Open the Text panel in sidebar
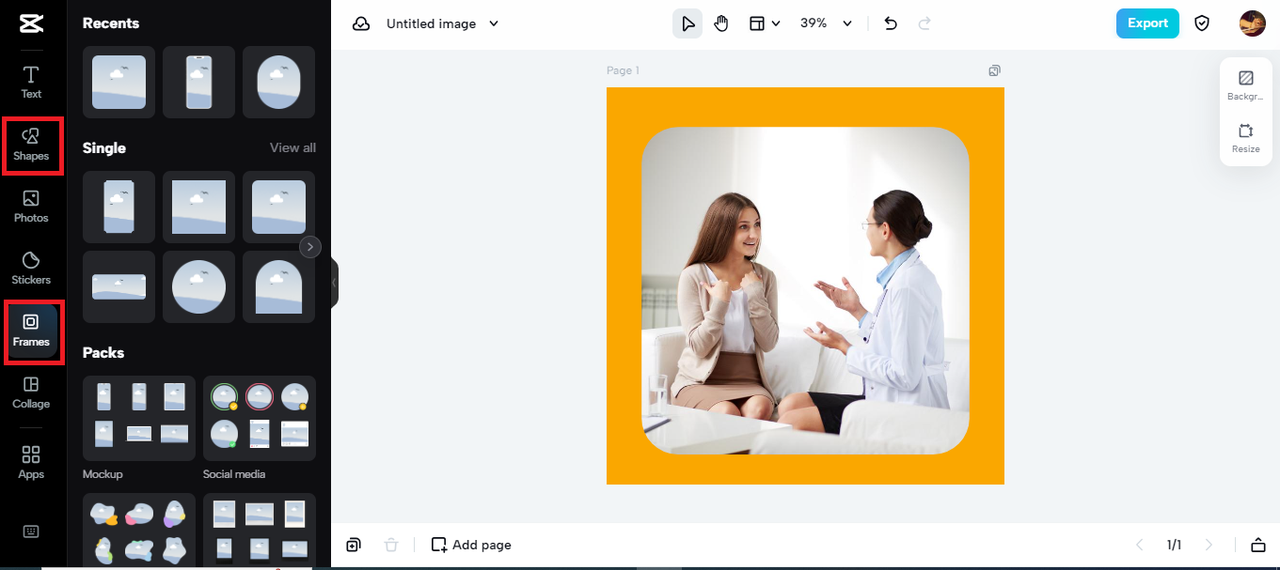The height and width of the screenshot is (570, 1280). pyautogui.click(x=31, y=82)
